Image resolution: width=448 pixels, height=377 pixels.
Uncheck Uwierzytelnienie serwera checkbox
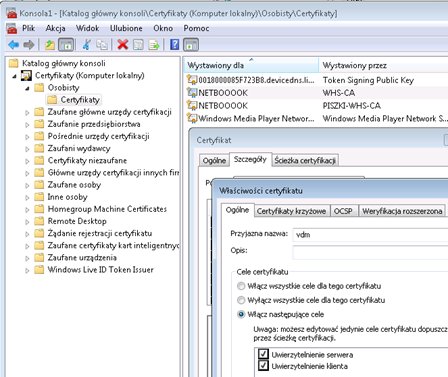[263, 354]
